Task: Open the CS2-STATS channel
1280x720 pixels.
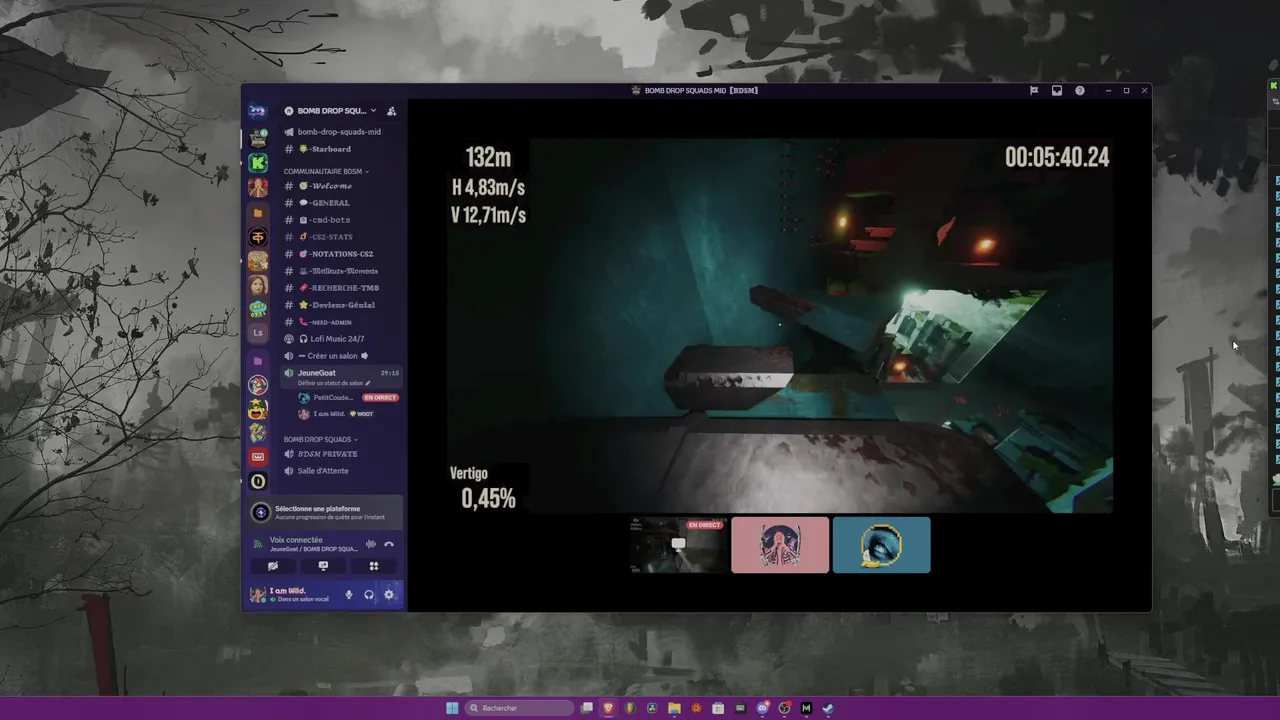Action: pyautogui.click(x=339, y=237)
